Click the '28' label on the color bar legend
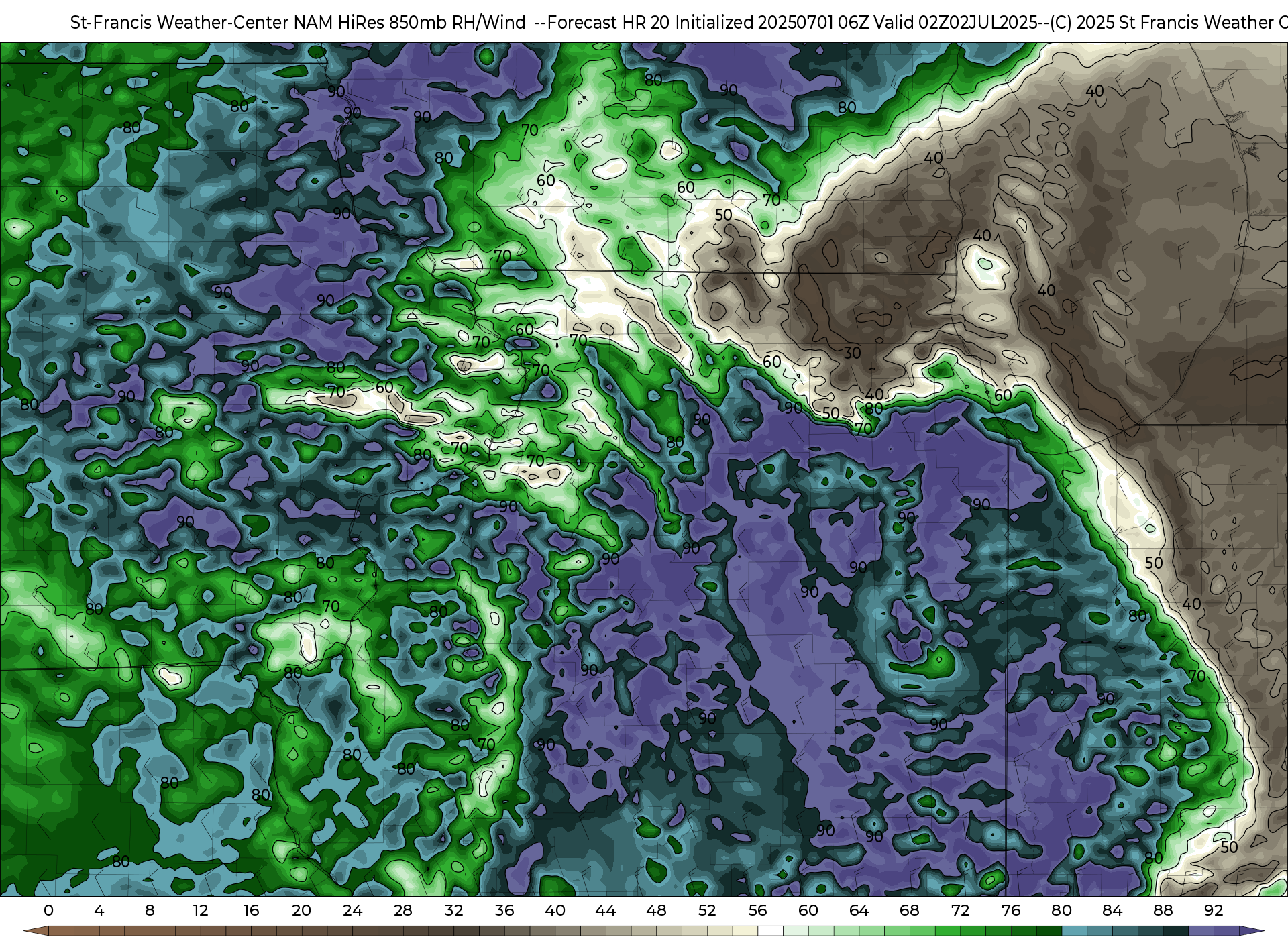The width and height of the screenshot is (1288, 939). click(403, 910)
